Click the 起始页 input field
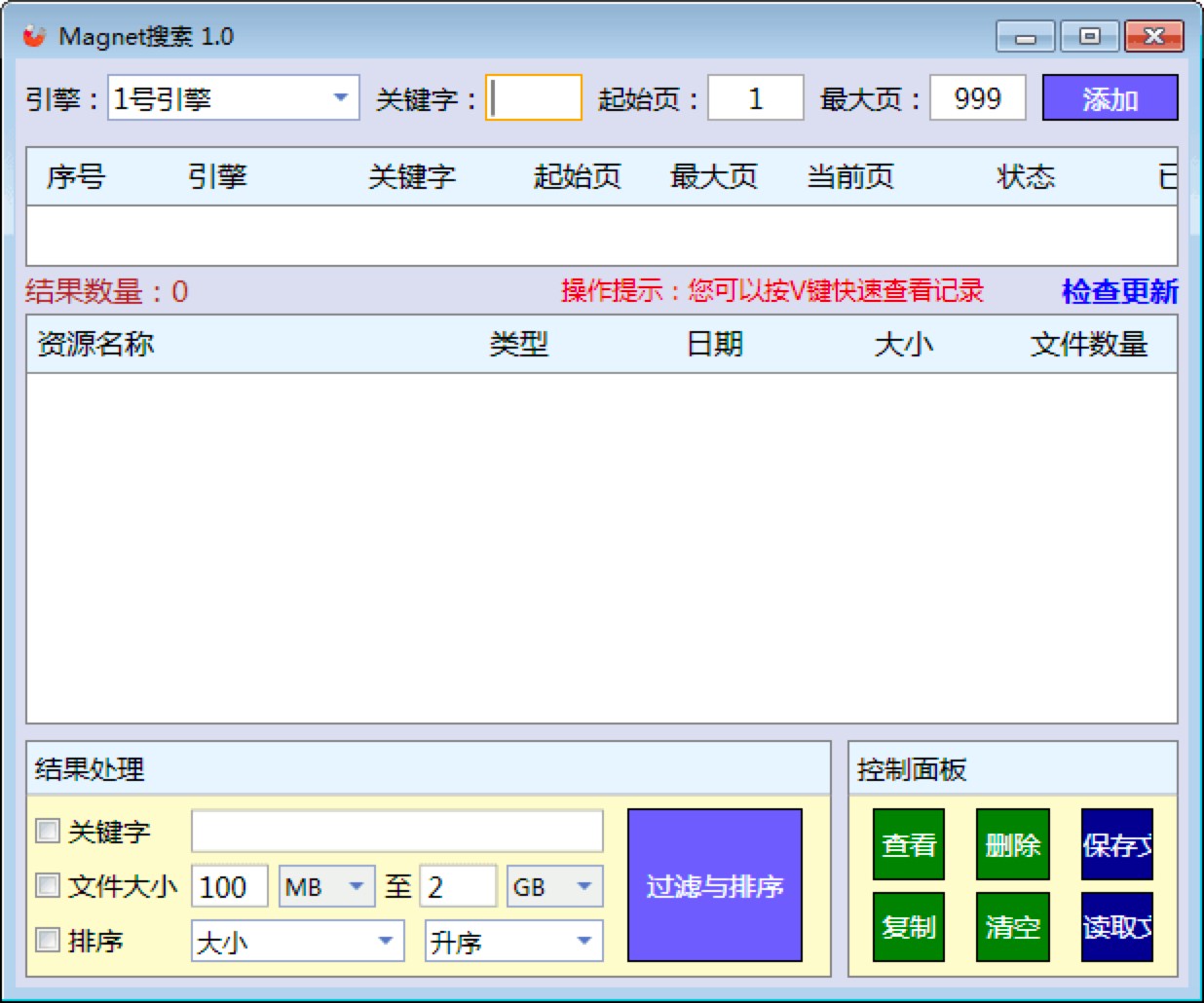This screenshot has width=1204, height=1003. pos(755,98)
